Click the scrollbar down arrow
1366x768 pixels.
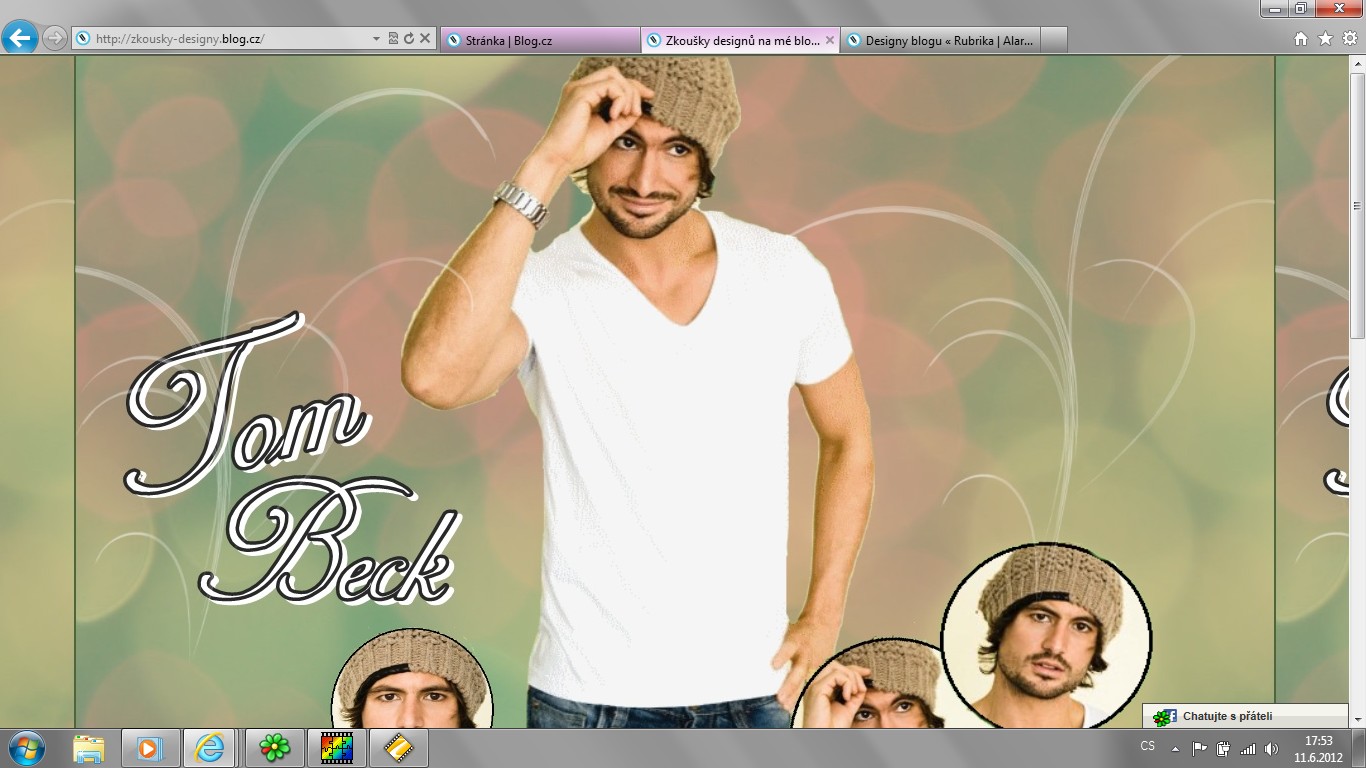coord(1358,719)
